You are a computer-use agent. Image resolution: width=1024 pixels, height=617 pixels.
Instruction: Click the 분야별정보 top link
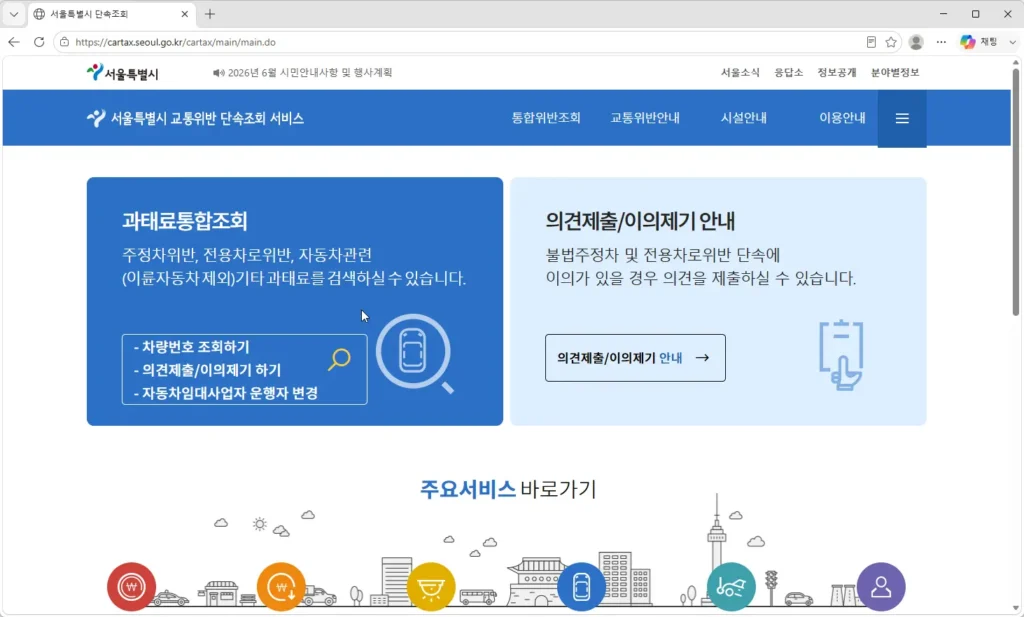[x=895, y=72]
